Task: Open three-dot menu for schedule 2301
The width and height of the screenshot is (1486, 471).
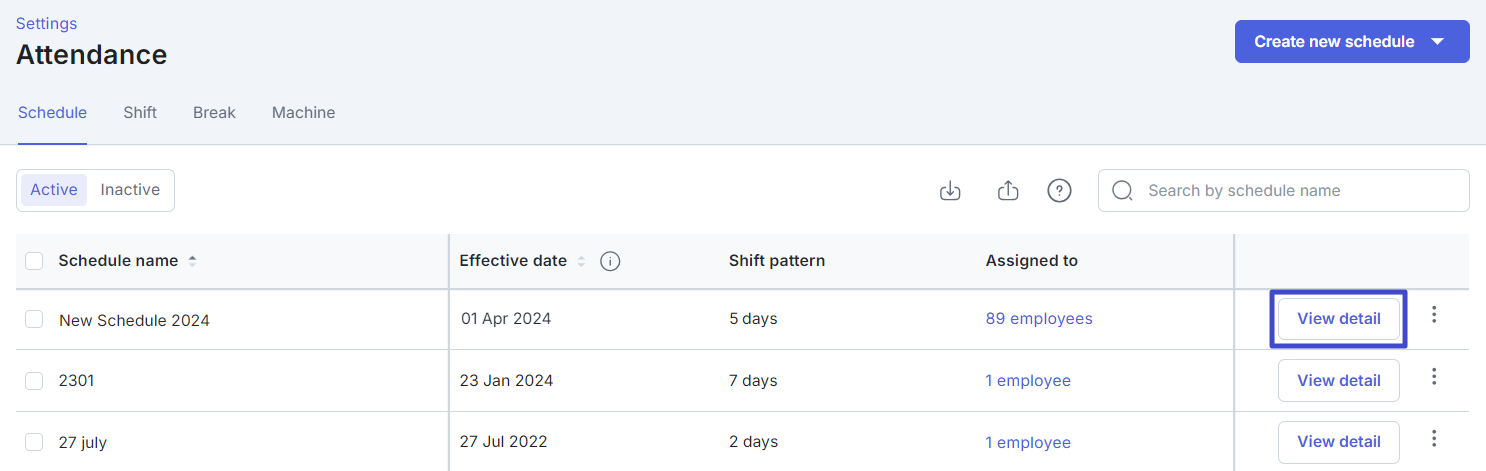Action: pyautogui.click(x=1434, y=377)
